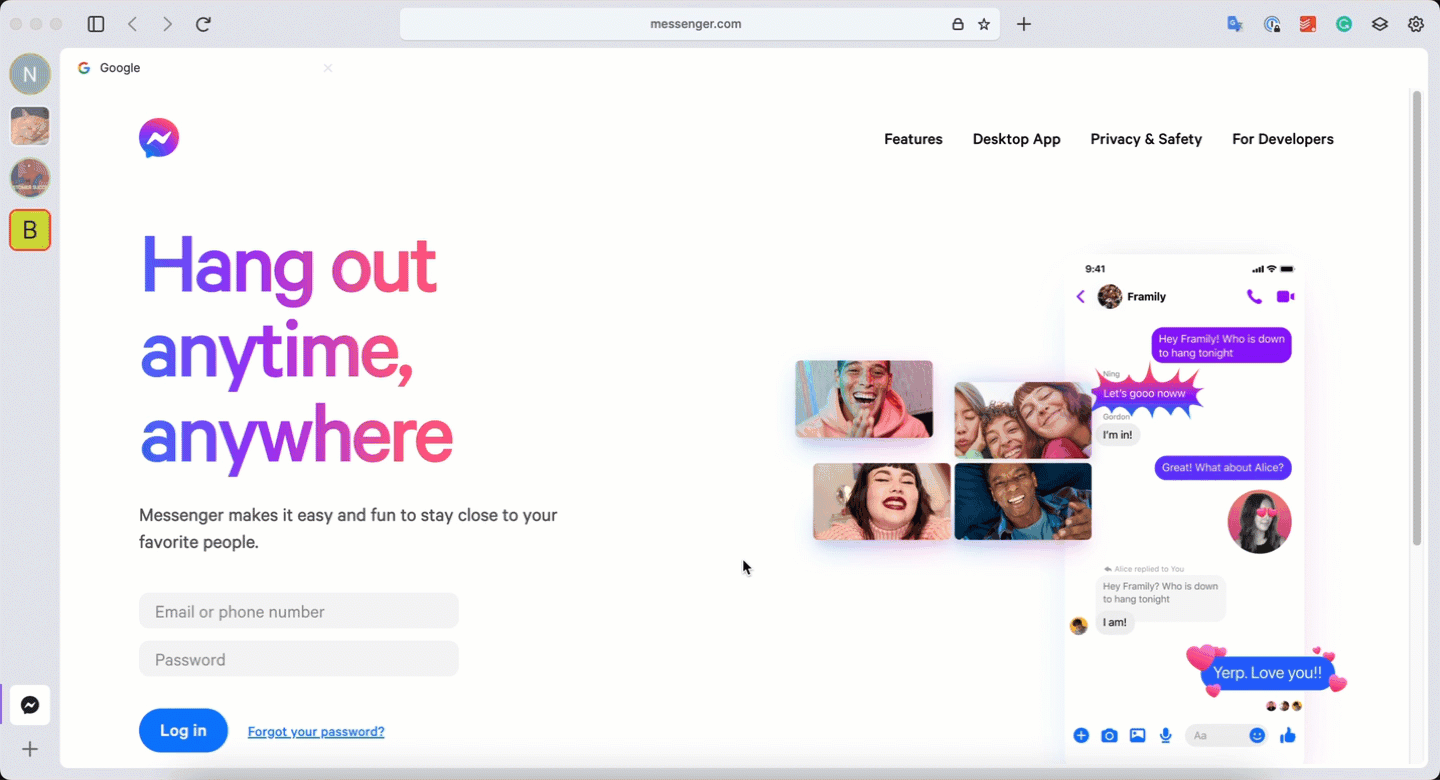
Task: Open the Desktop App menu item
Action: [x=1016, y=139]
